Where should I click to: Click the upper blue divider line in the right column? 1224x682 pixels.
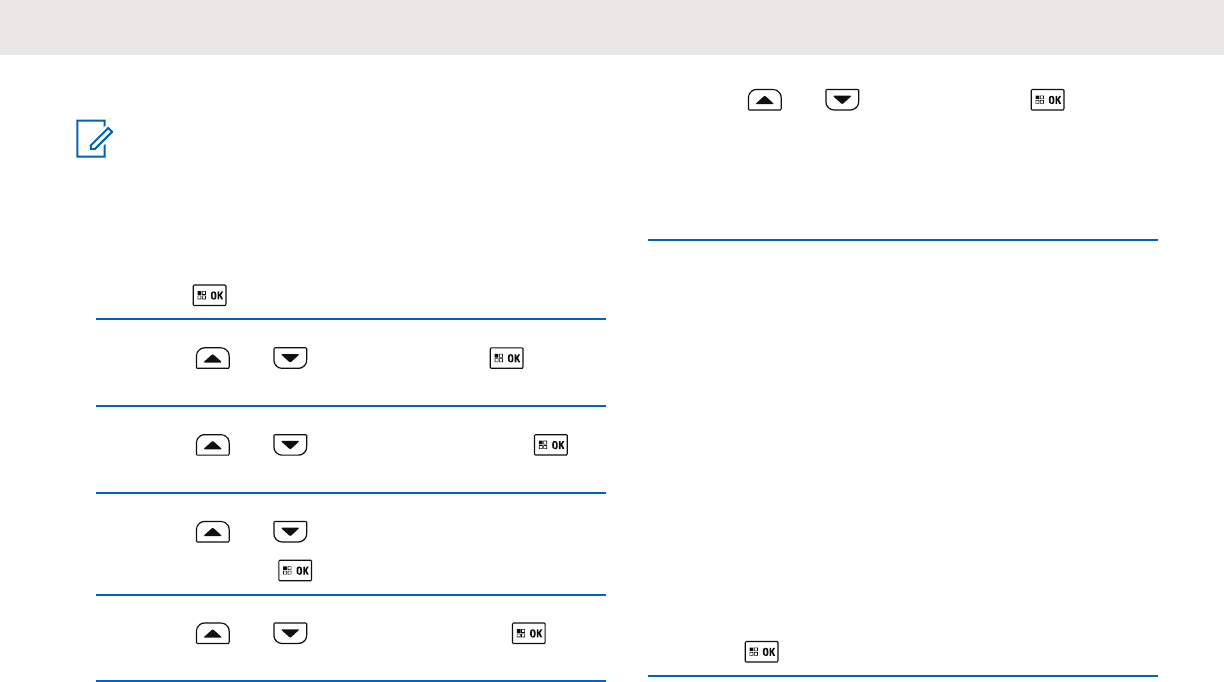tap(903, 240)
